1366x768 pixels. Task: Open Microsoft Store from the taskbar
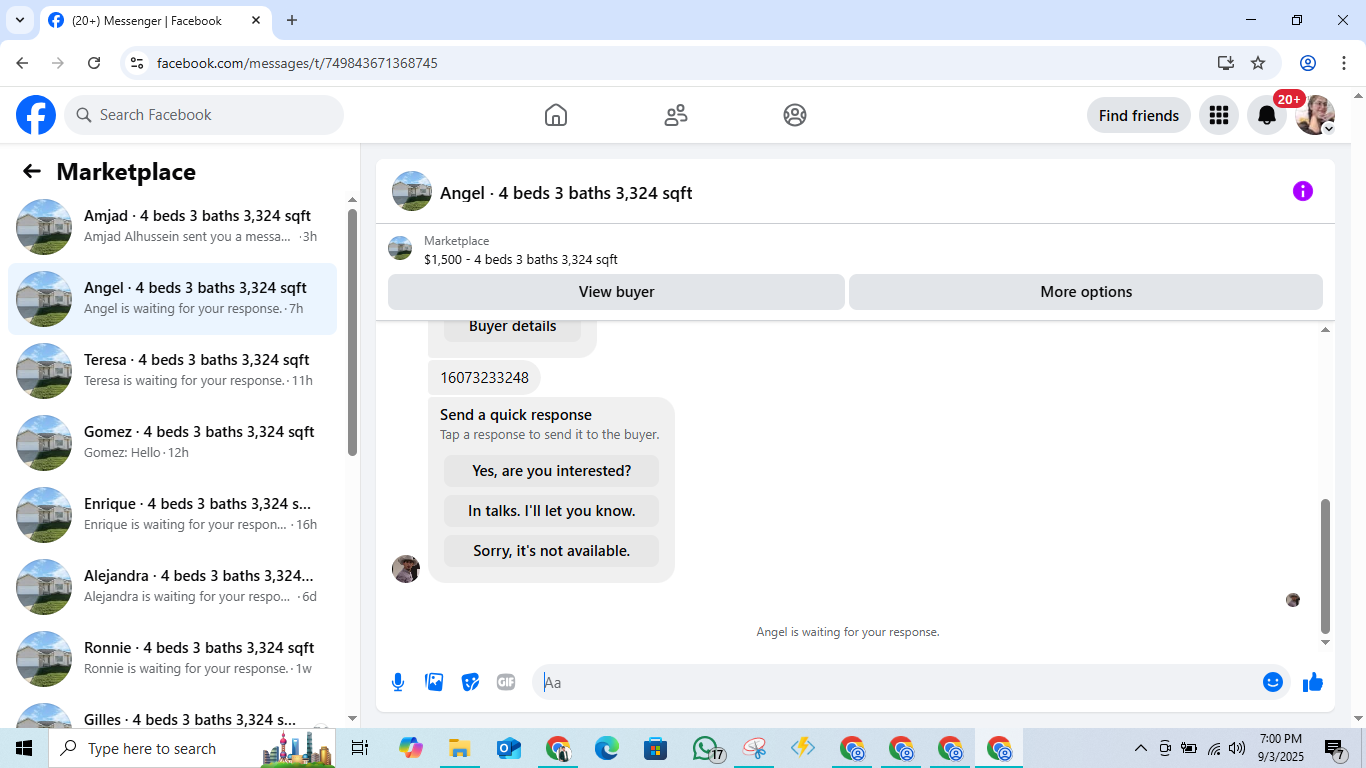click(x=656, y=748)
